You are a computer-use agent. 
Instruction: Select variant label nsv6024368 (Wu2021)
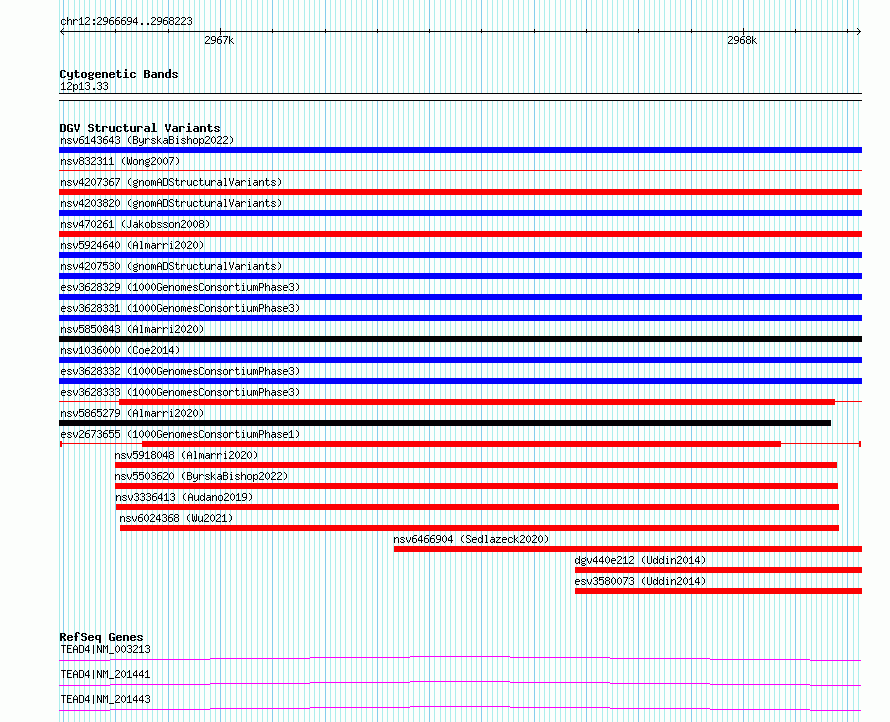[176, 518]
